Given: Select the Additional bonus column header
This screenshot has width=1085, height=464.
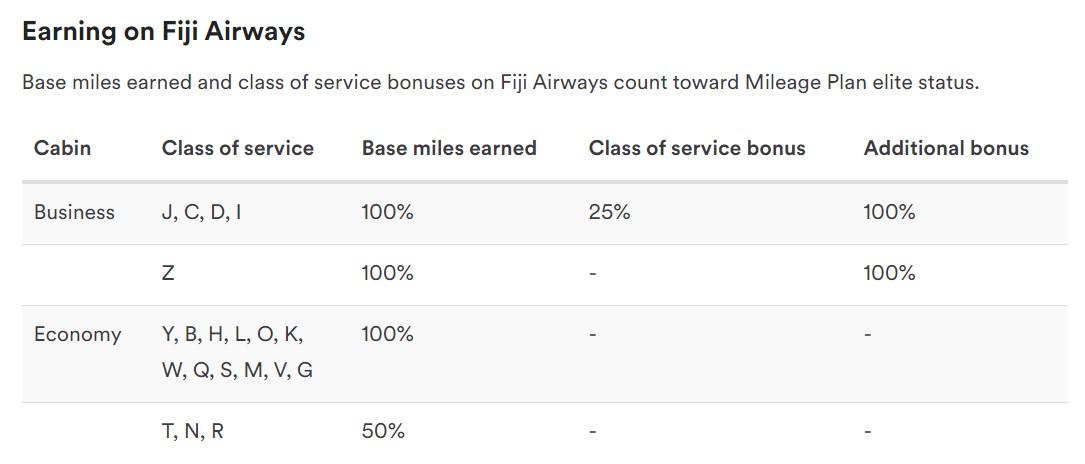Looking at the screenshot, I should [x=946, y=148].
